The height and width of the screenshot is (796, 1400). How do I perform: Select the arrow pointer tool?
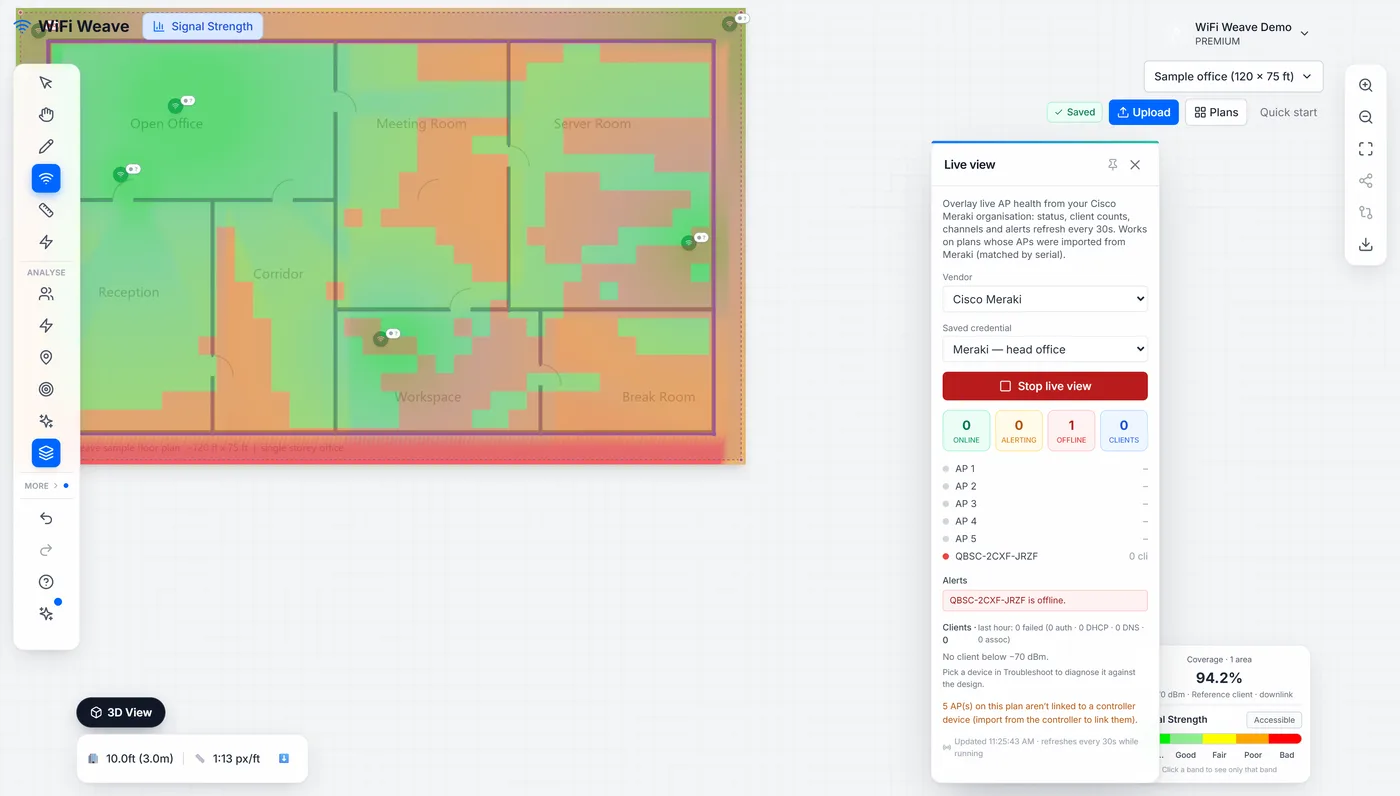pos(46,83)
